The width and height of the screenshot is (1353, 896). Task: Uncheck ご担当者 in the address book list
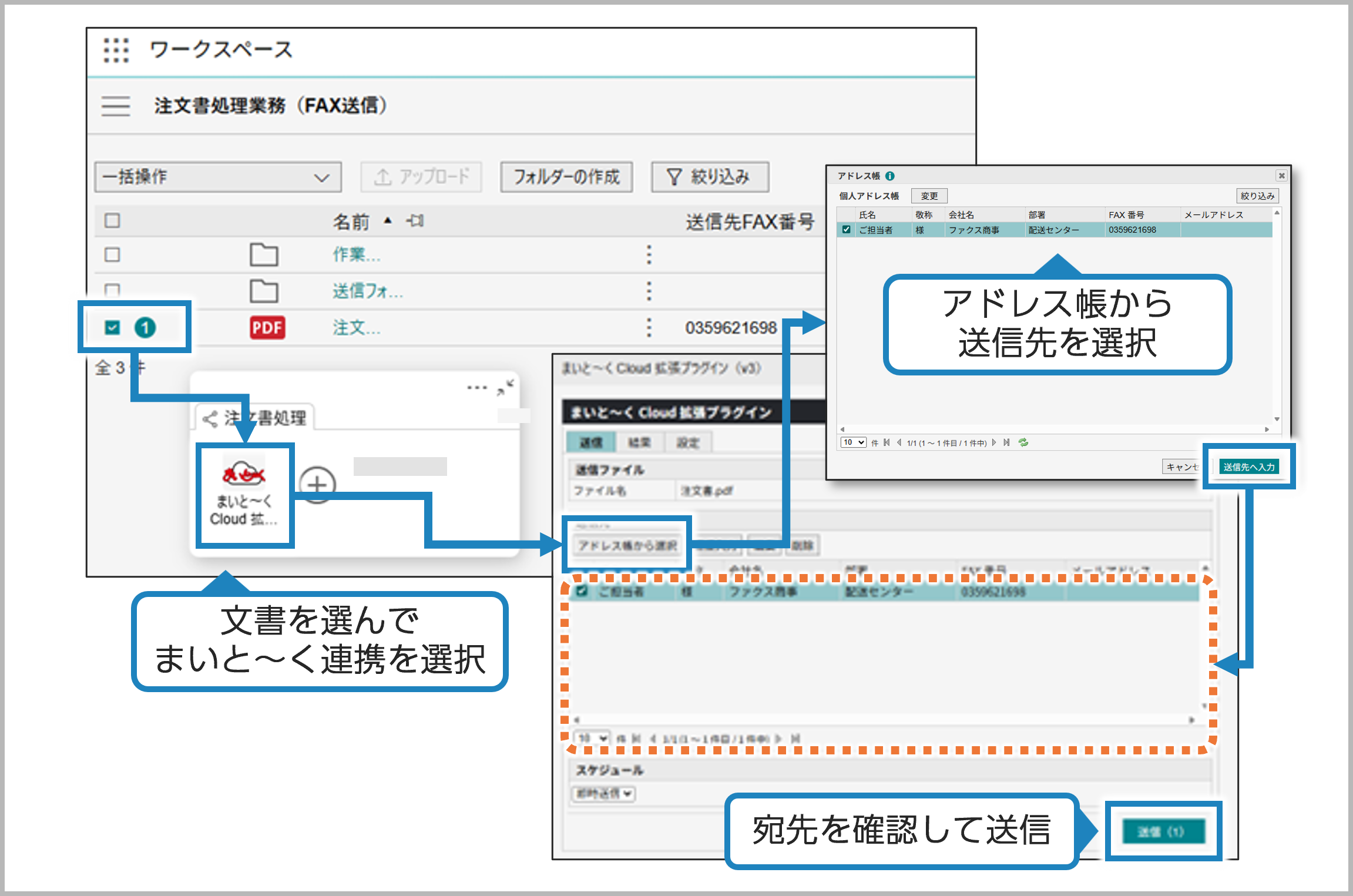846,230
